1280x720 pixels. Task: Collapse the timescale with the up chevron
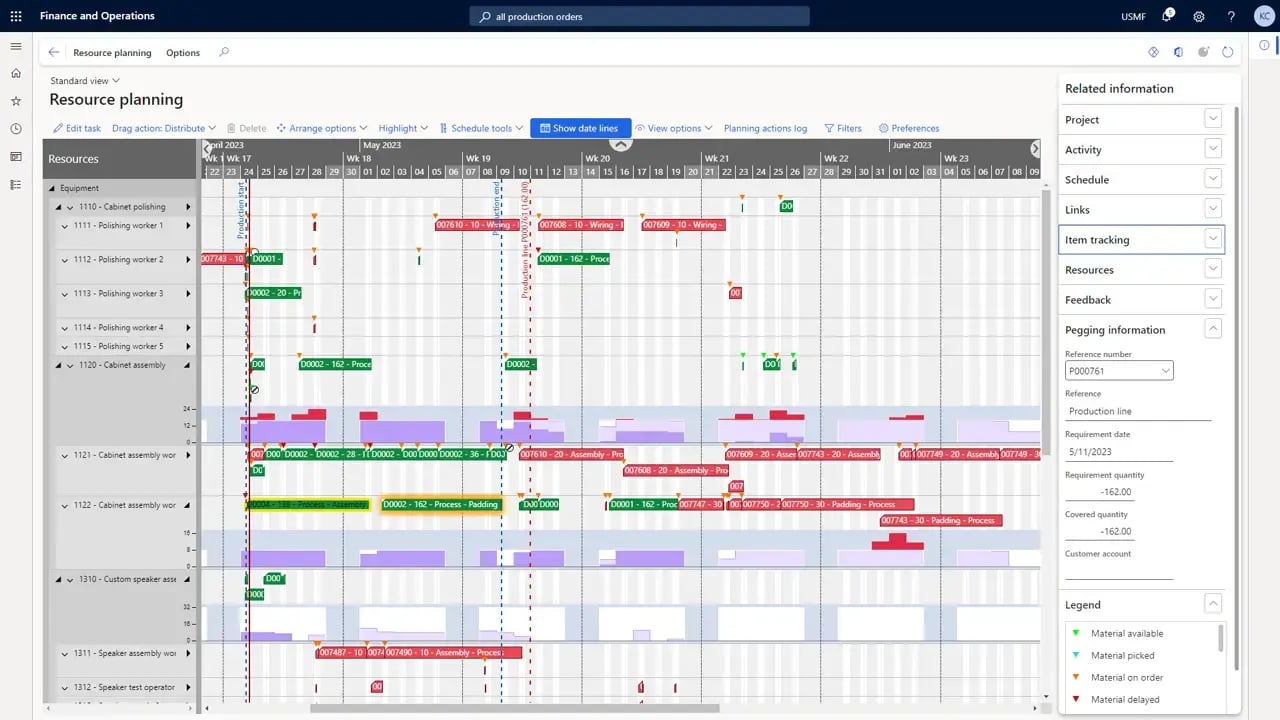coord(621,144)
